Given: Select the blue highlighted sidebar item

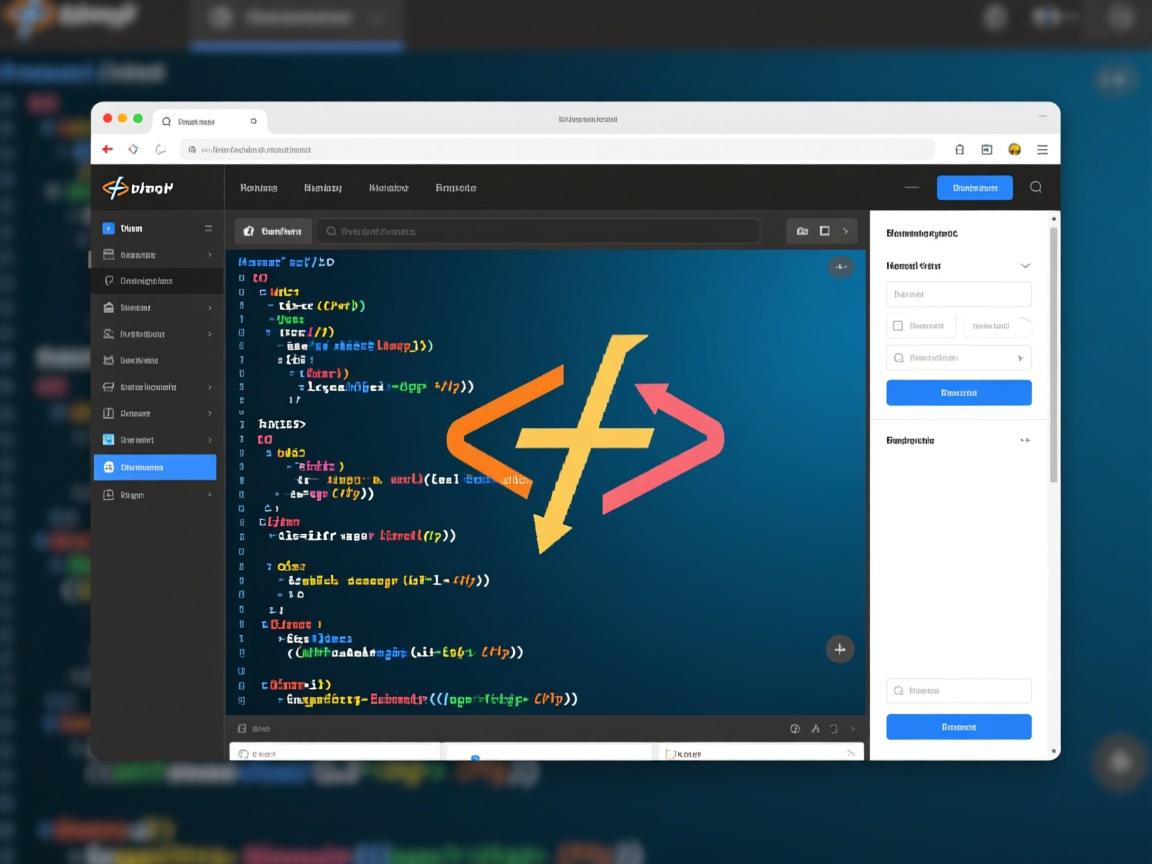Looking at the screenshot, I should click(155, 467).
